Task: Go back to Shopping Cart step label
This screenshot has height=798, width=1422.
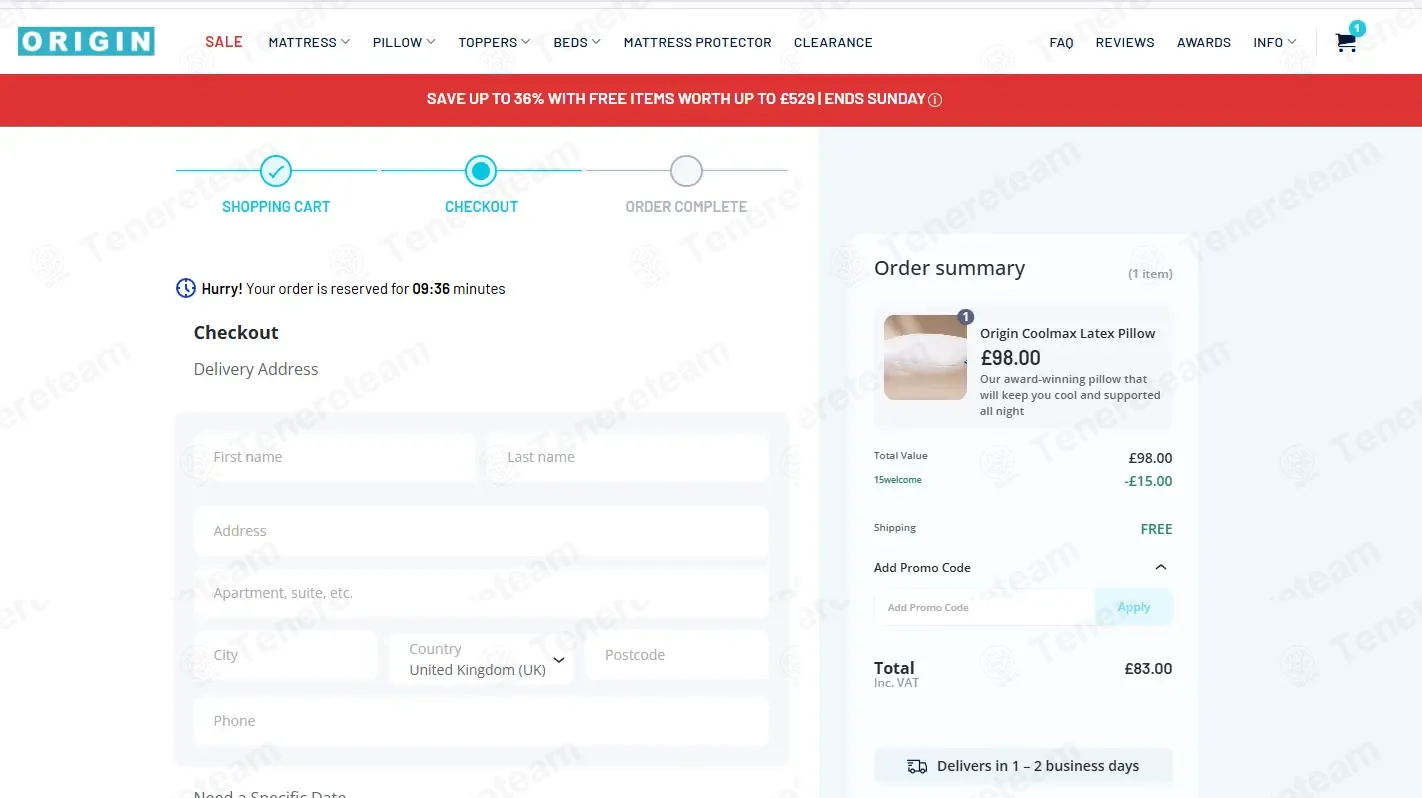Action: click(276, 207)
